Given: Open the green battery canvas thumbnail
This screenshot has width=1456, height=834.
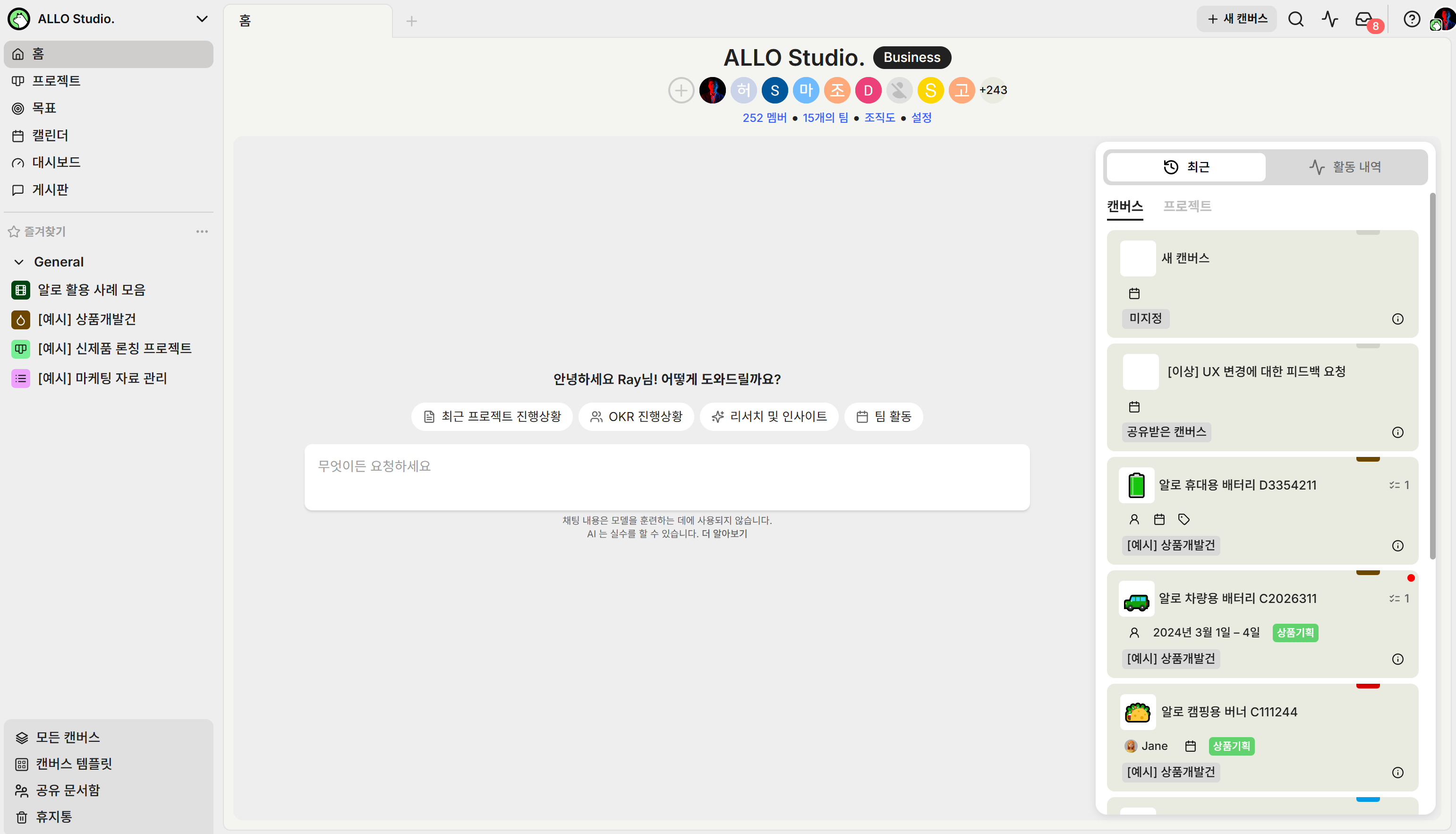Looking at the screenshot, I should (x=1137, y=485).
